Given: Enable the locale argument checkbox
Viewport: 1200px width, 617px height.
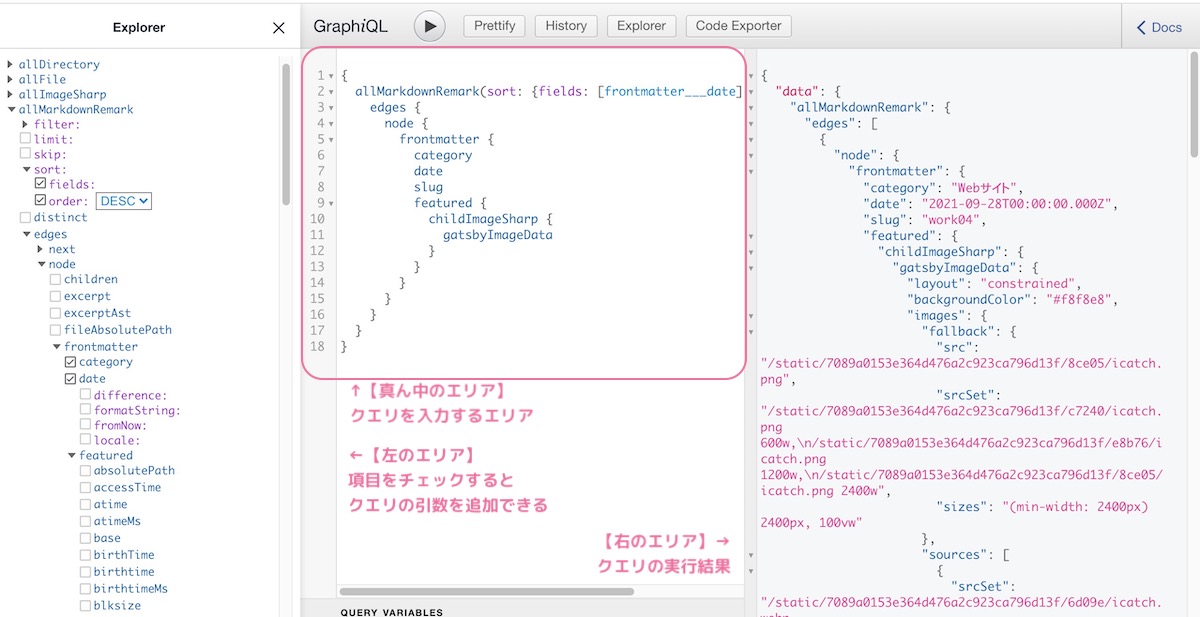Looking at the screenshot, I should [86, 440].
